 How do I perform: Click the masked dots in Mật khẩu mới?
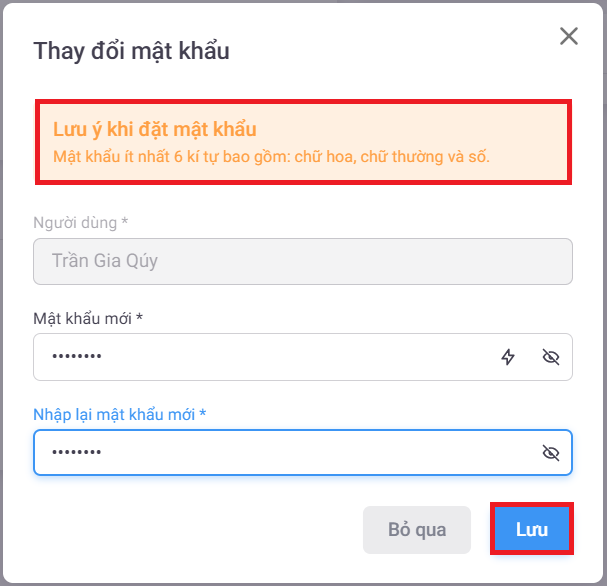pyautogui.click(x=77, y=357)
